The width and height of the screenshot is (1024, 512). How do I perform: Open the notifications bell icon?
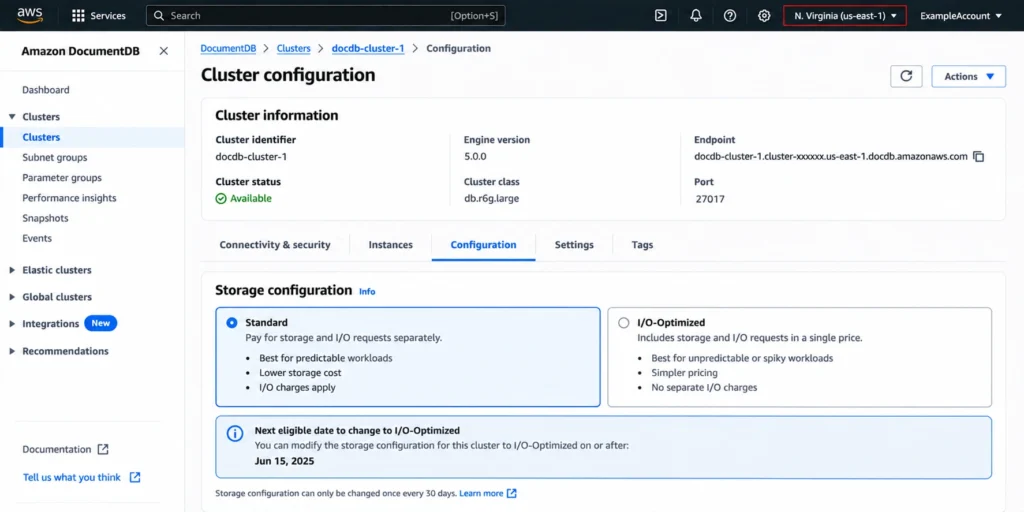coord(696,16)
